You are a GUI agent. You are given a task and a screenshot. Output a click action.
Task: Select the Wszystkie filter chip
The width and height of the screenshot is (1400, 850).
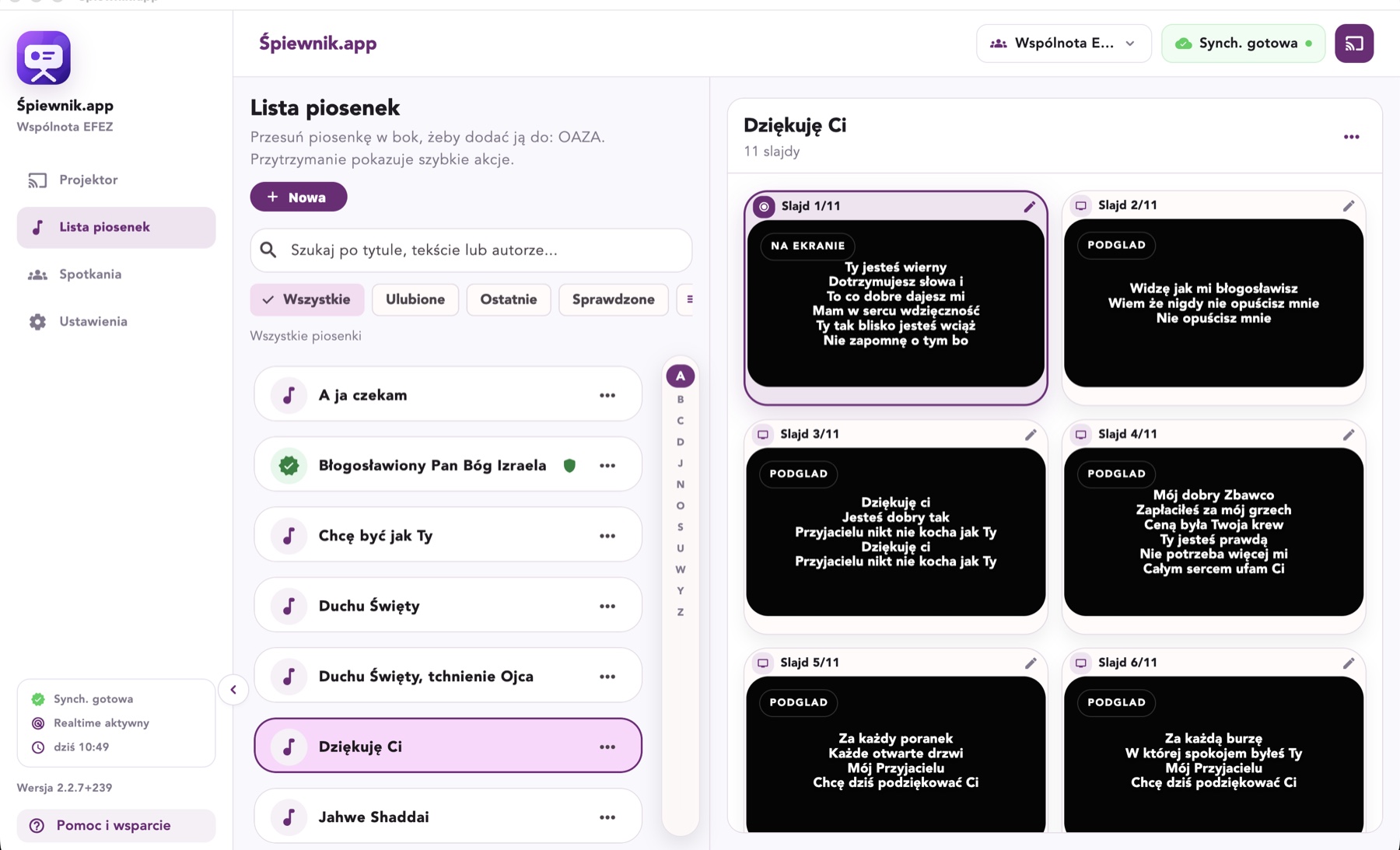coord(307,299)
